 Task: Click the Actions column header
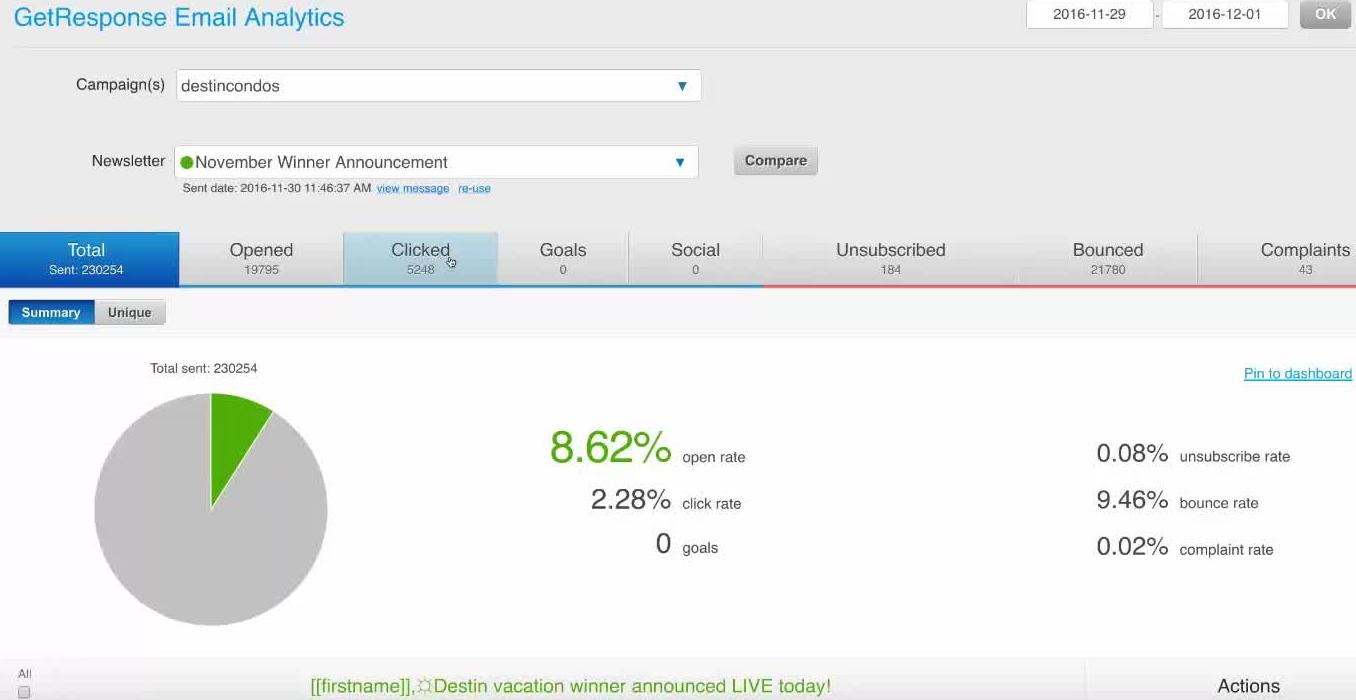[x=1248, y=686]
